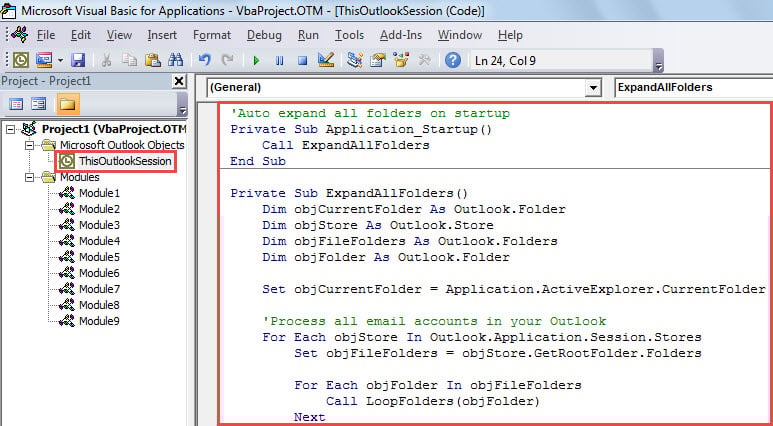Open the Insert UserForm dropdown arrow
Viewport: 773px width, 426px height.
coord(60,61)
